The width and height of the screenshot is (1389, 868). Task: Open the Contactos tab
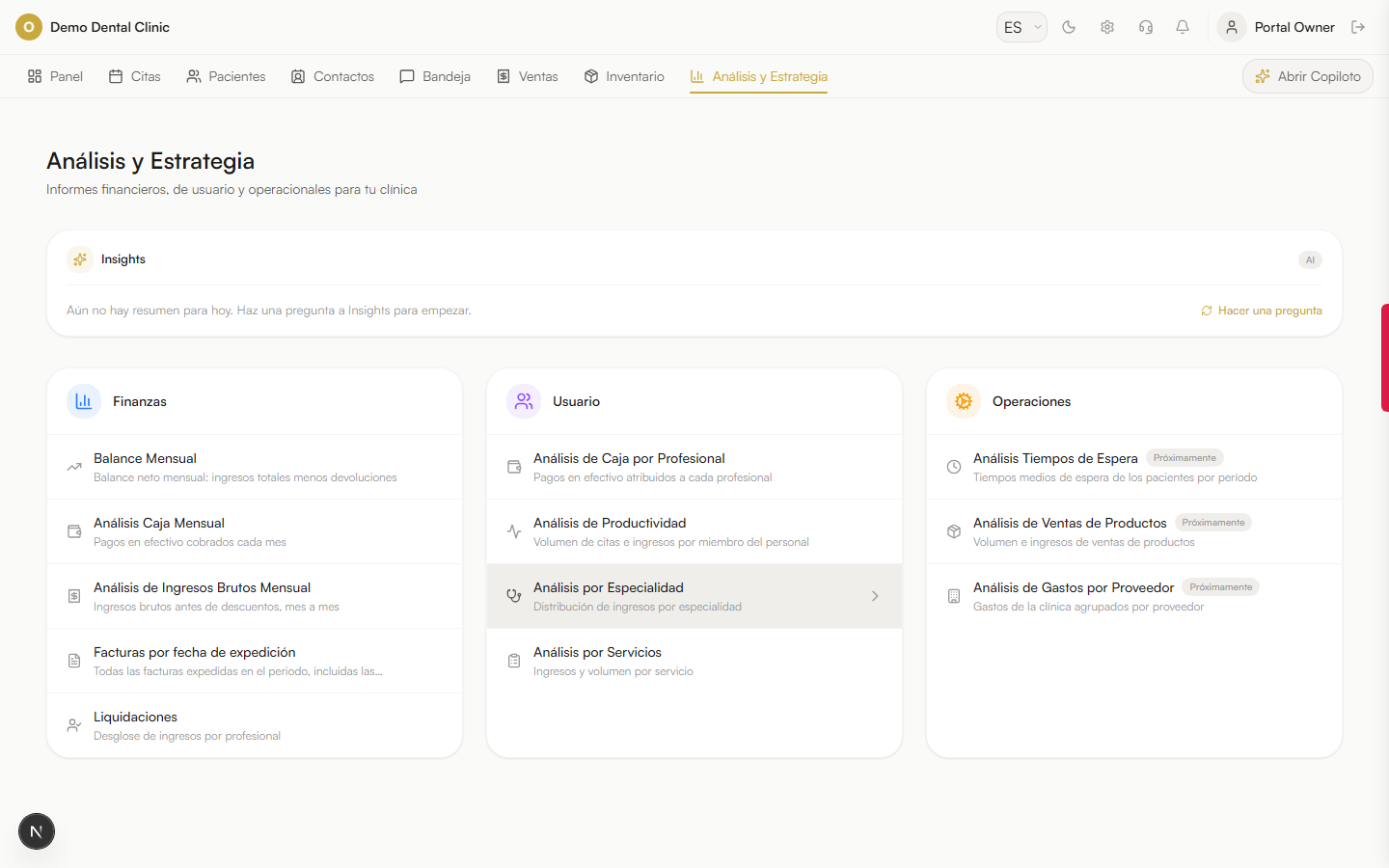(333, 76)
